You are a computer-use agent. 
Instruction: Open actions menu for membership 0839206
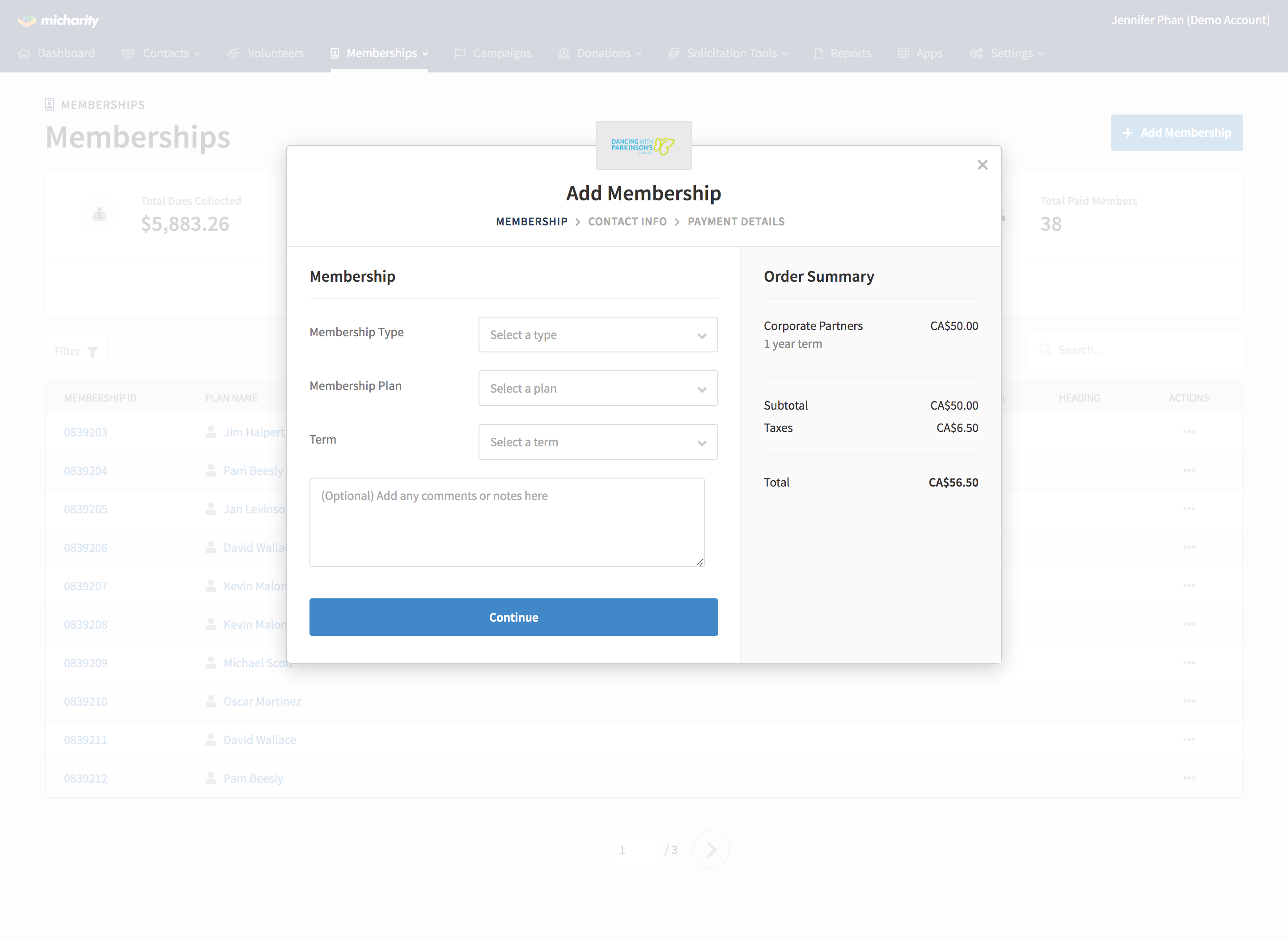[x=1189, y=547]
